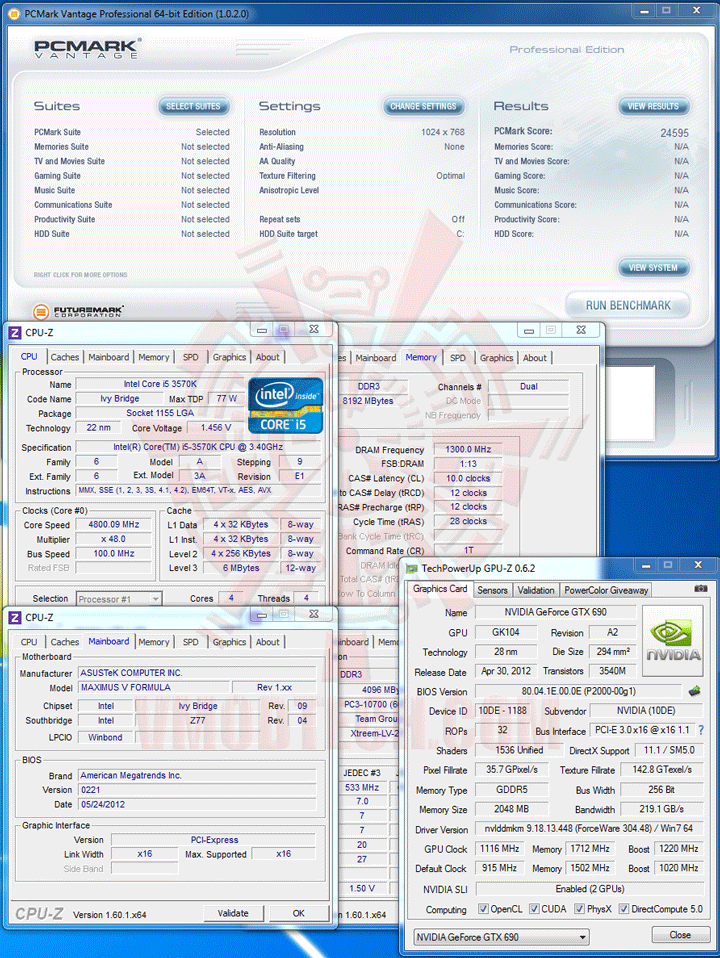Click the NVIDIA logo in GPU-Z
Viewport: 720px width, 958px height.
pyautogui.click(x=673, y=640)
